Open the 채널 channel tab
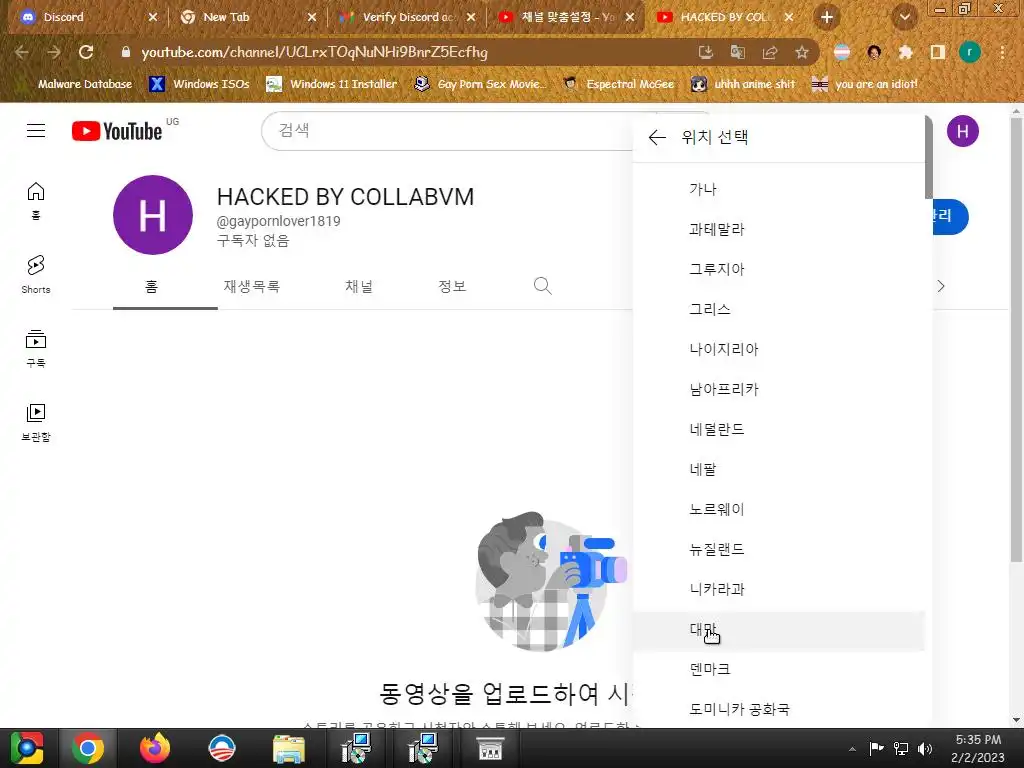This screenshot has width=1024, height=768. tap(359, 286)
